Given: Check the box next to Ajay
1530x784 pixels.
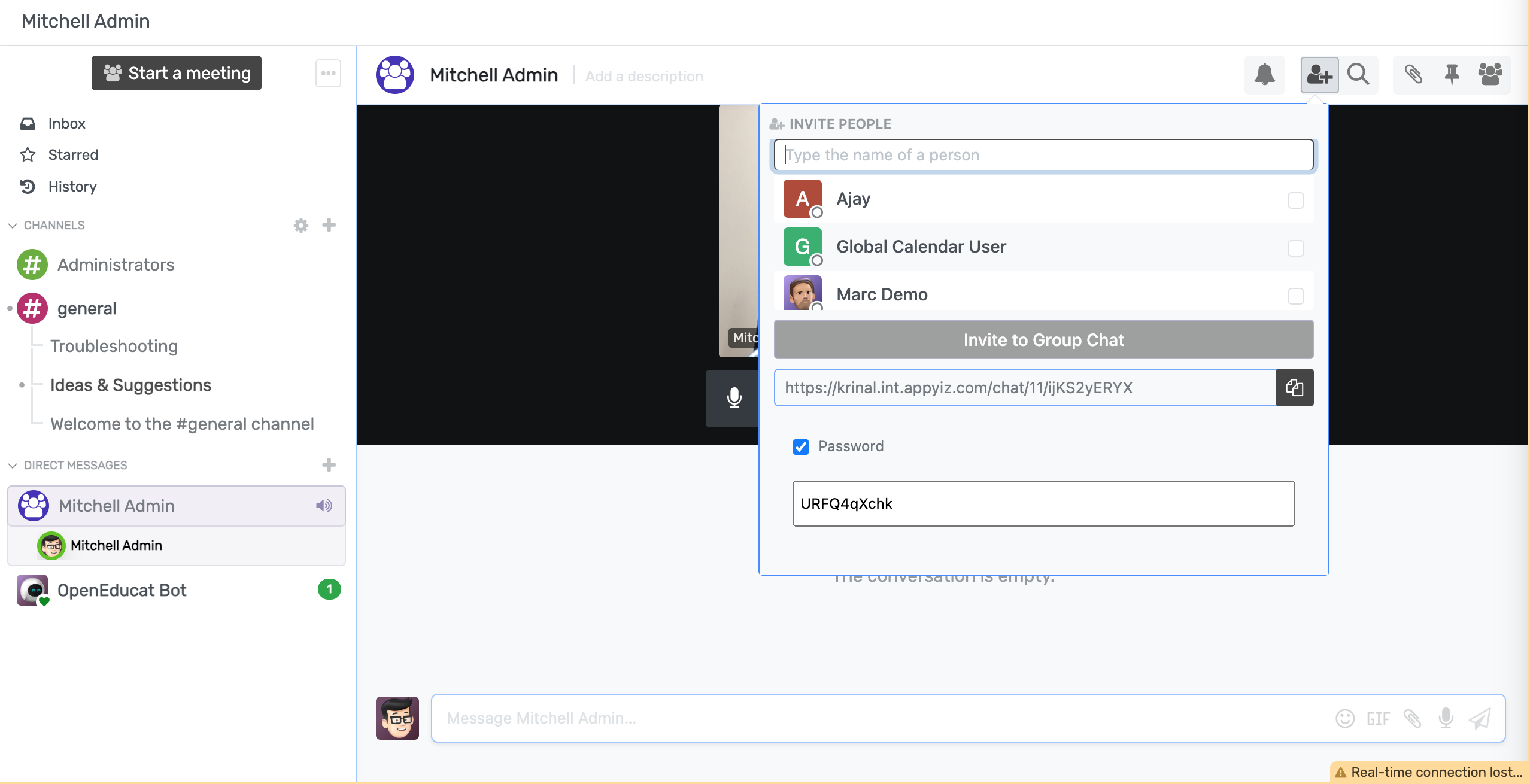Looking at the screenshot, I should coord(1295,200).
